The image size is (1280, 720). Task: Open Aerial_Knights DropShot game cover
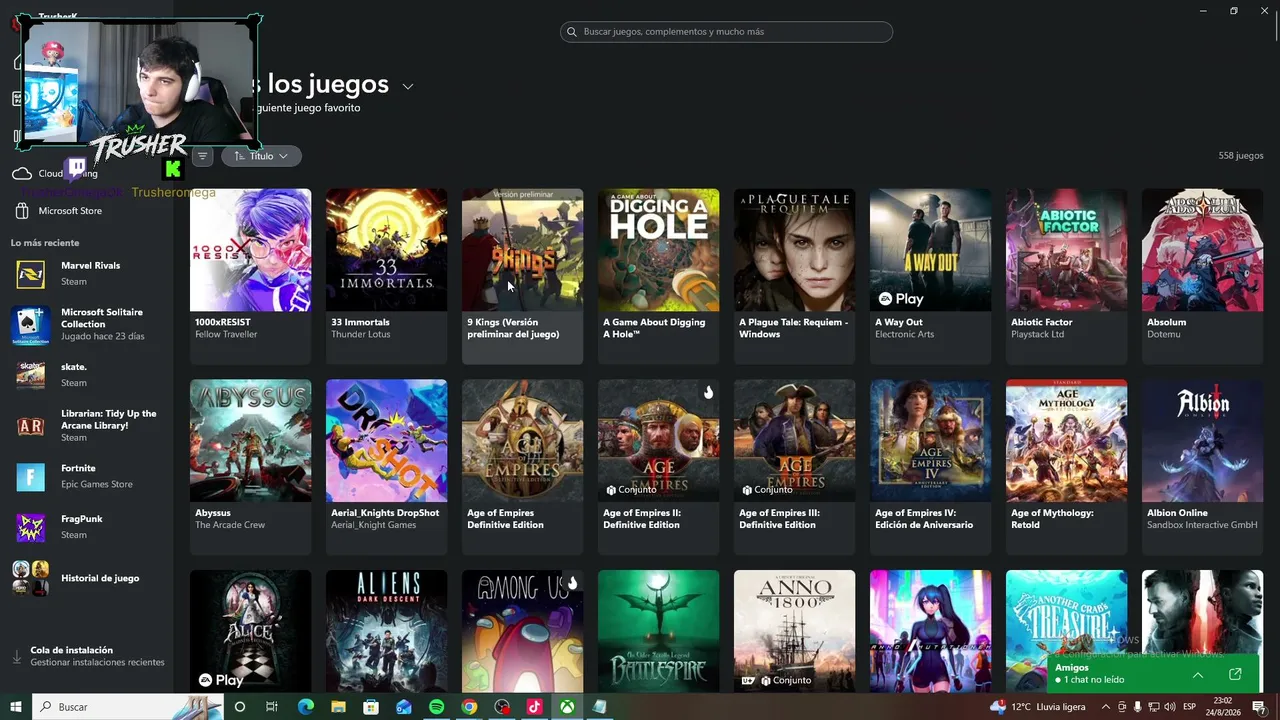386,441
